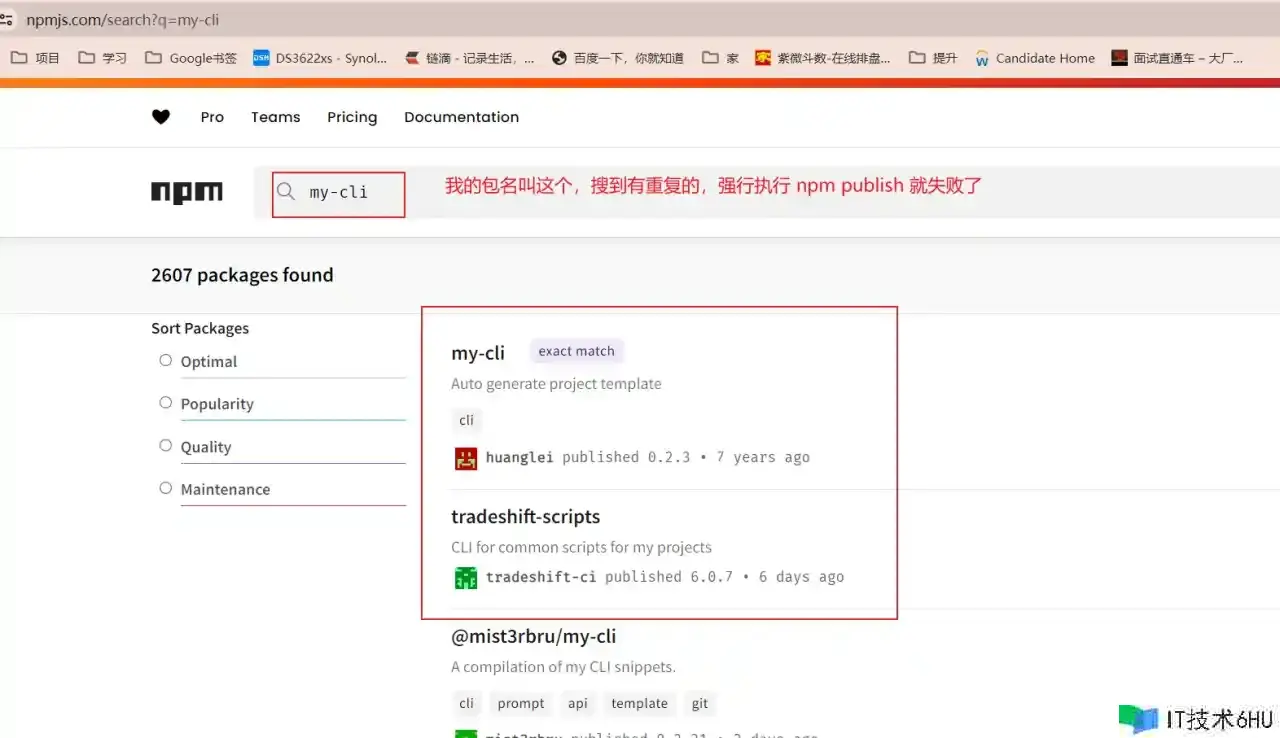The image size is (1280, 738).
Task: Open the 面试直通车 bookmark
Action: pos(1178,58)
